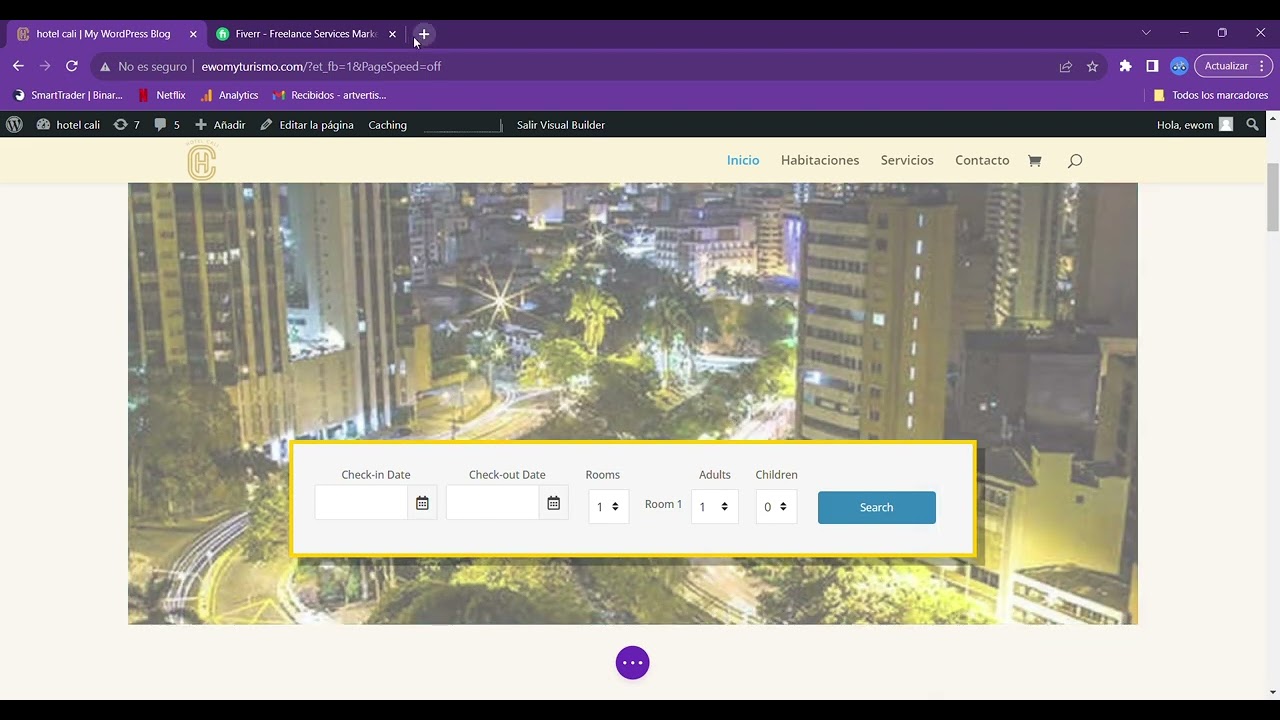Click the browser forward arrow
The image size is (1280, 720).
coord(45,66)
